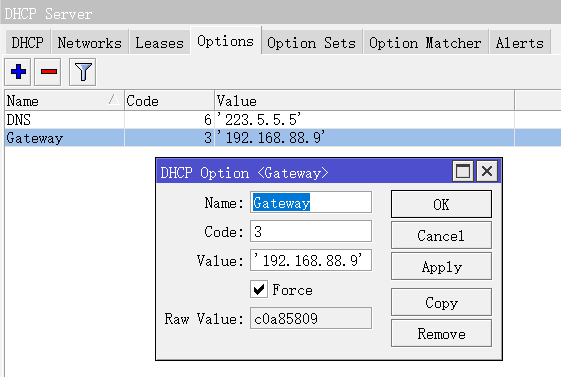This screenshot has width=561, height=377.
Task: Click the Code input field
Action: point(311,231)
